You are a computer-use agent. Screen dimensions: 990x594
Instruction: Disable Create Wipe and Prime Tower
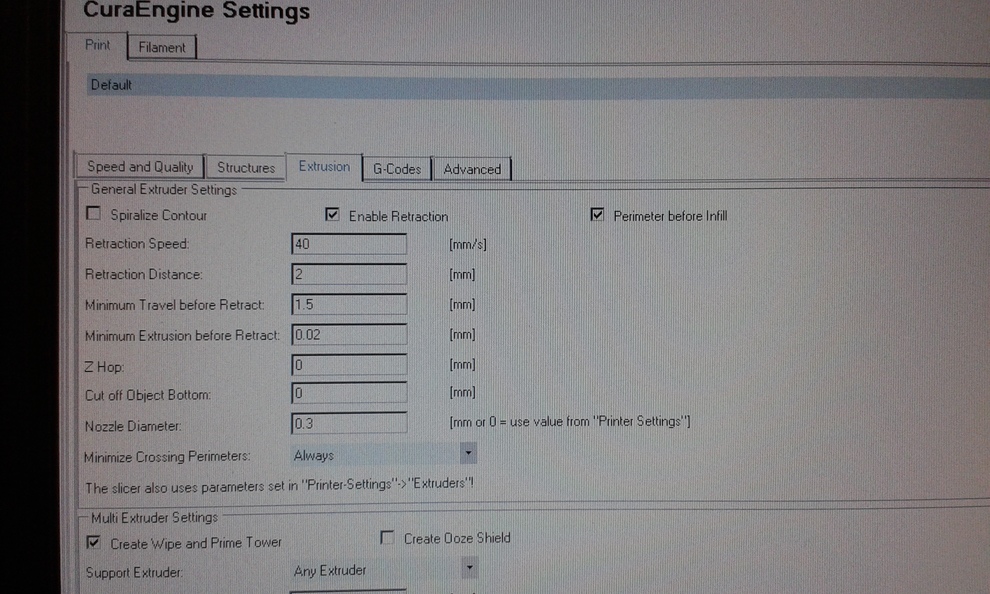pos(94,543)
